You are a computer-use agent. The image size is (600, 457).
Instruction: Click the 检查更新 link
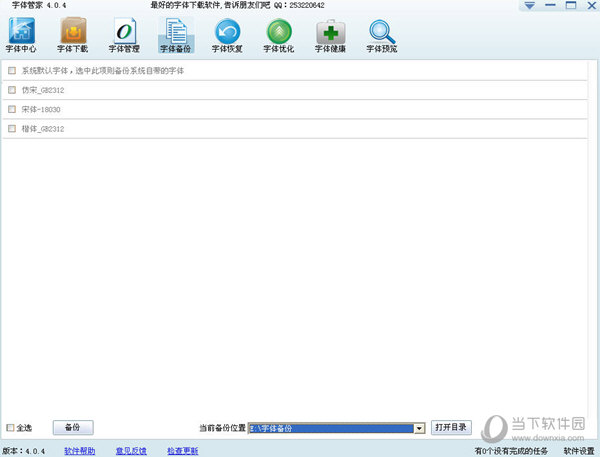point(183,451)
